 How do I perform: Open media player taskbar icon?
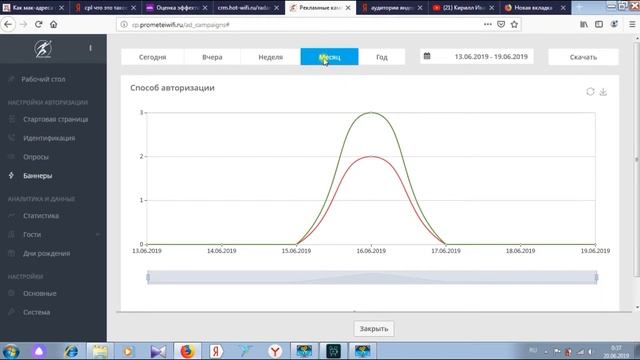[x=128, y=351]
